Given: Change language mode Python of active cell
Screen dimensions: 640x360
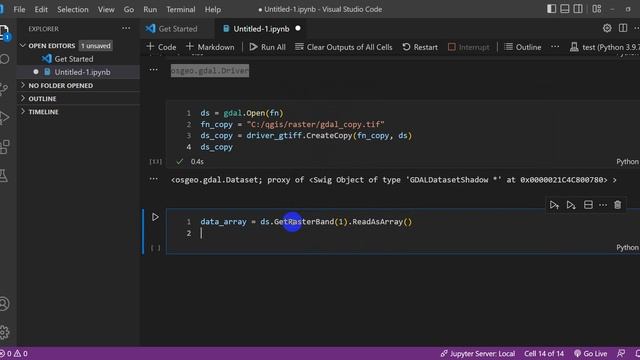Looking at the screenshot, I should [x=627, y=247].
